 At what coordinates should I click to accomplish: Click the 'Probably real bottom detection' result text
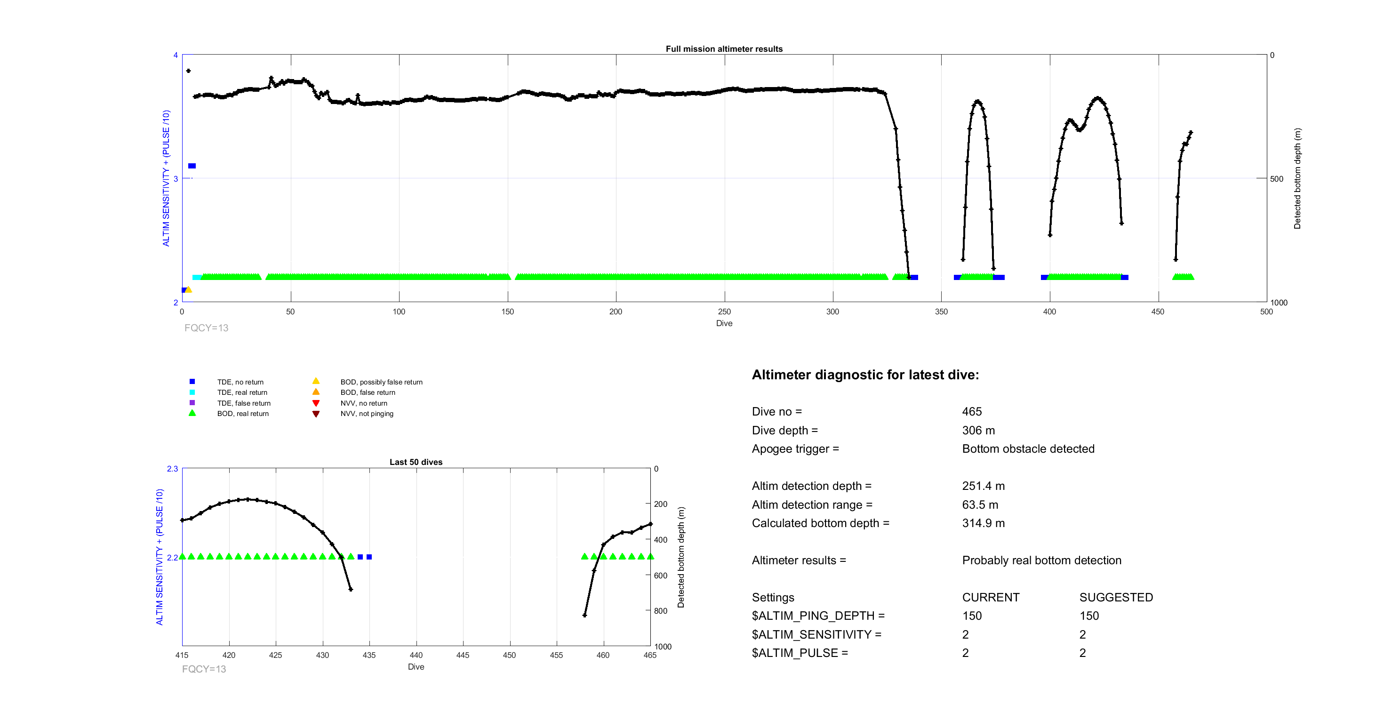[1042, 561]
